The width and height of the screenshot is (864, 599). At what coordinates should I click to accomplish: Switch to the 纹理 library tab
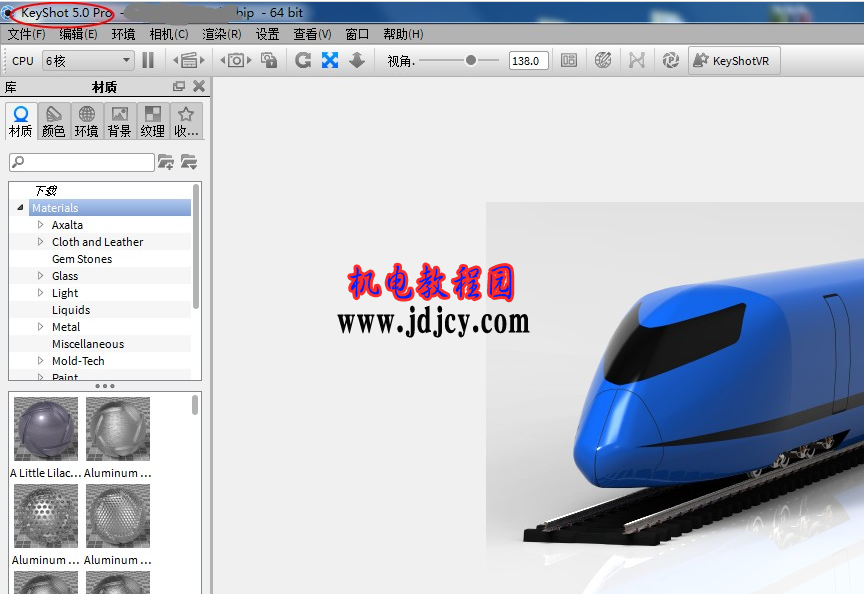coord(153,122)
